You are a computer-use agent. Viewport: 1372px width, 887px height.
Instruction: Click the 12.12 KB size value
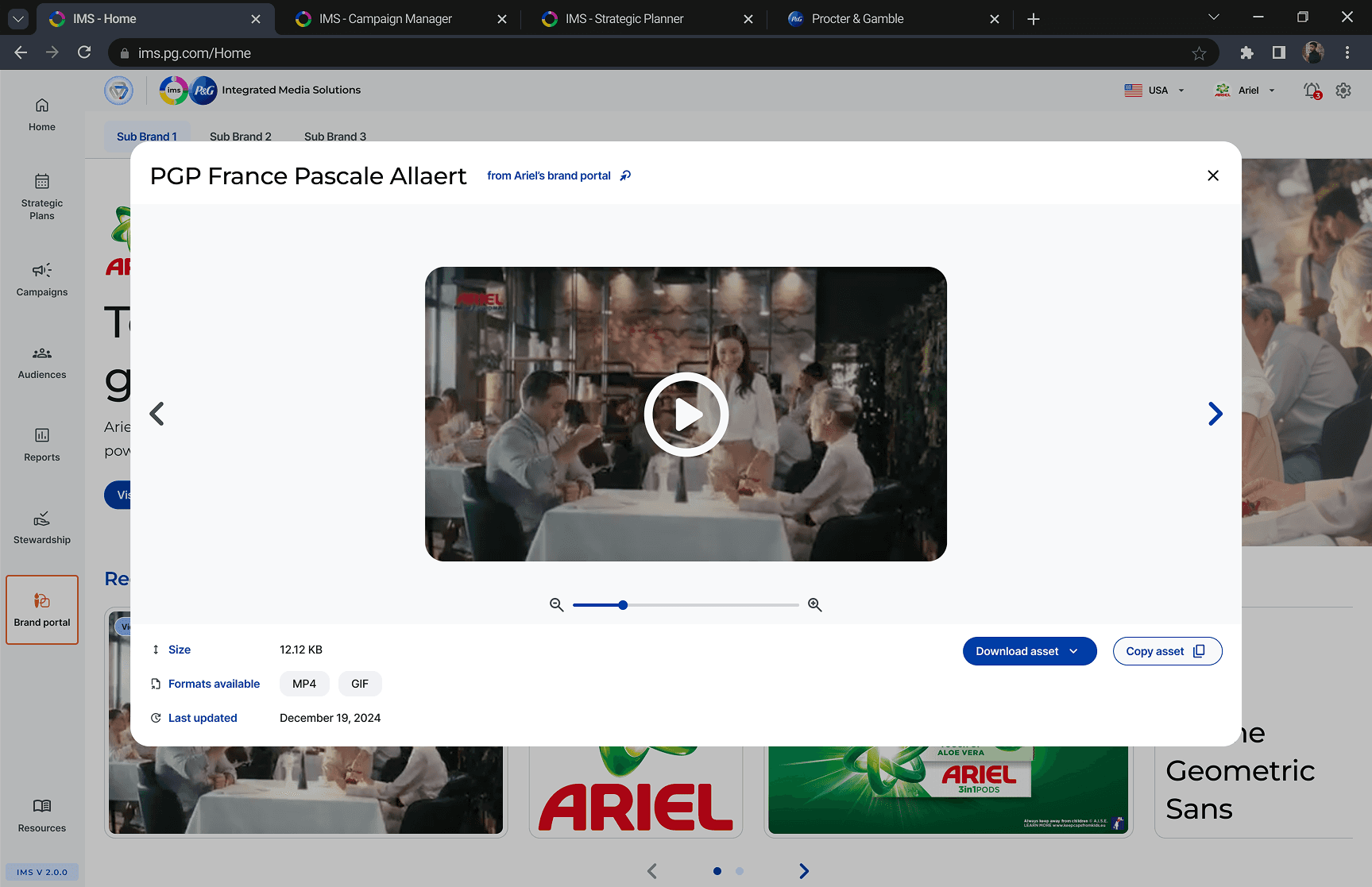coord(301,650)
